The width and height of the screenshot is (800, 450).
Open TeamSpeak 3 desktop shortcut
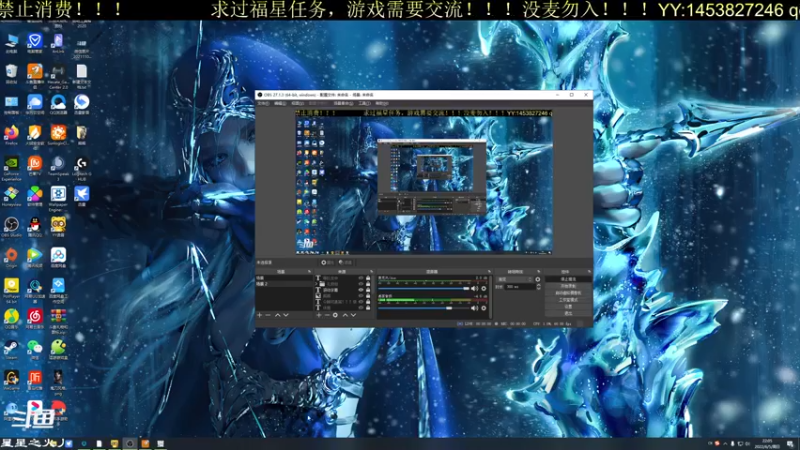point(58,165)
